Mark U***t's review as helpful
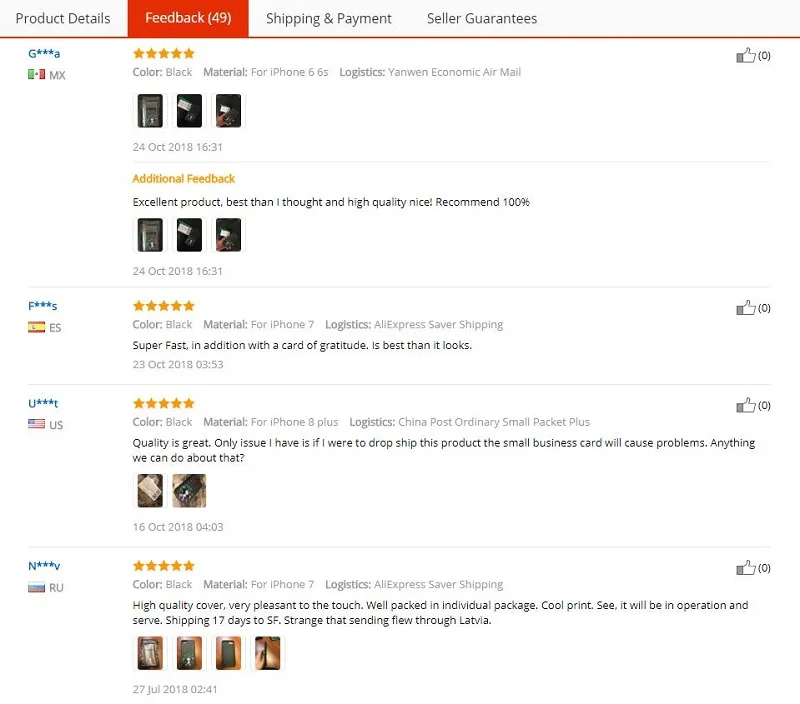The image size is (800, 704). [745, 405]
